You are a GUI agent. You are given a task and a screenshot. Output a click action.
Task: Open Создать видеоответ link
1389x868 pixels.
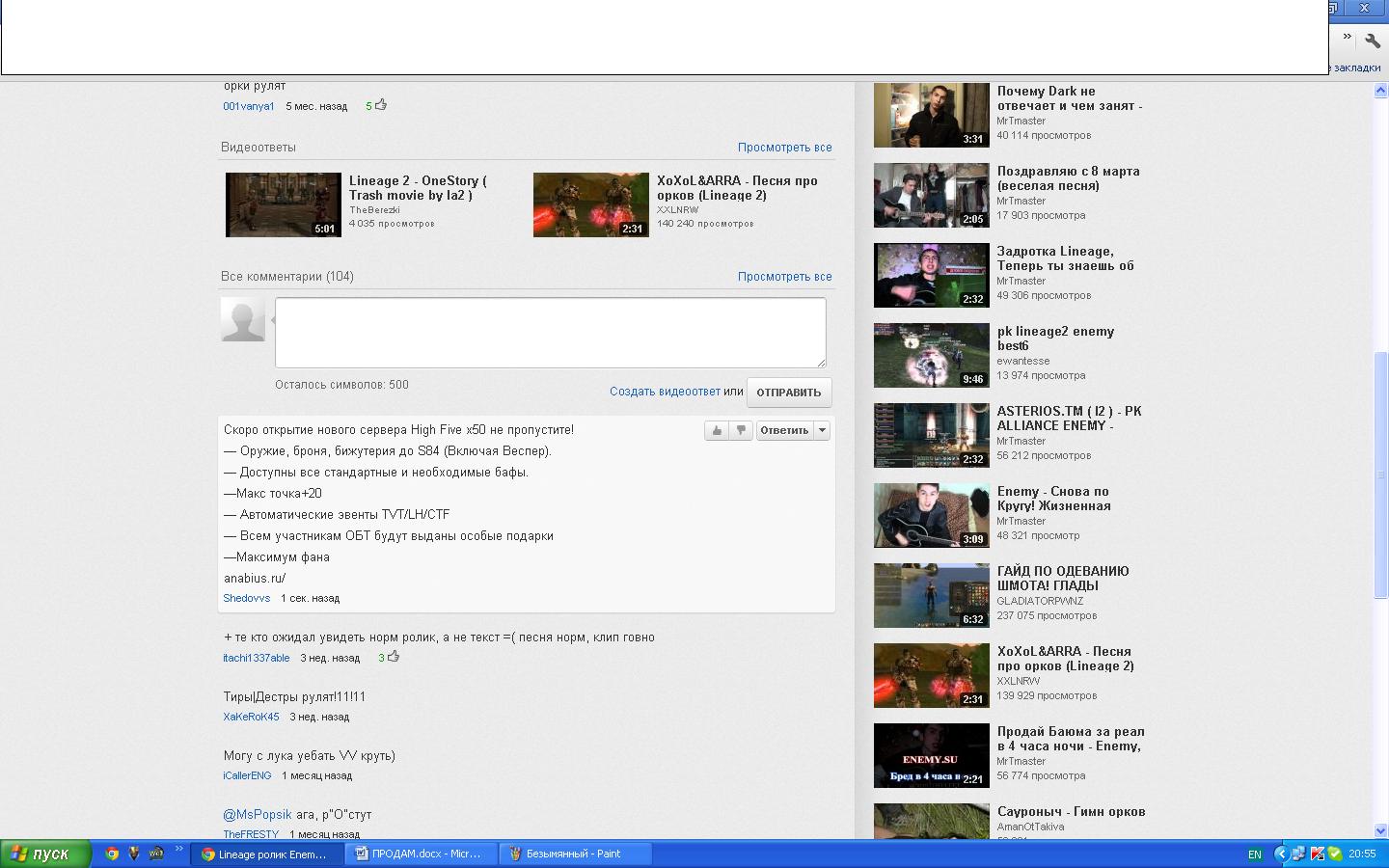(665, 392)
